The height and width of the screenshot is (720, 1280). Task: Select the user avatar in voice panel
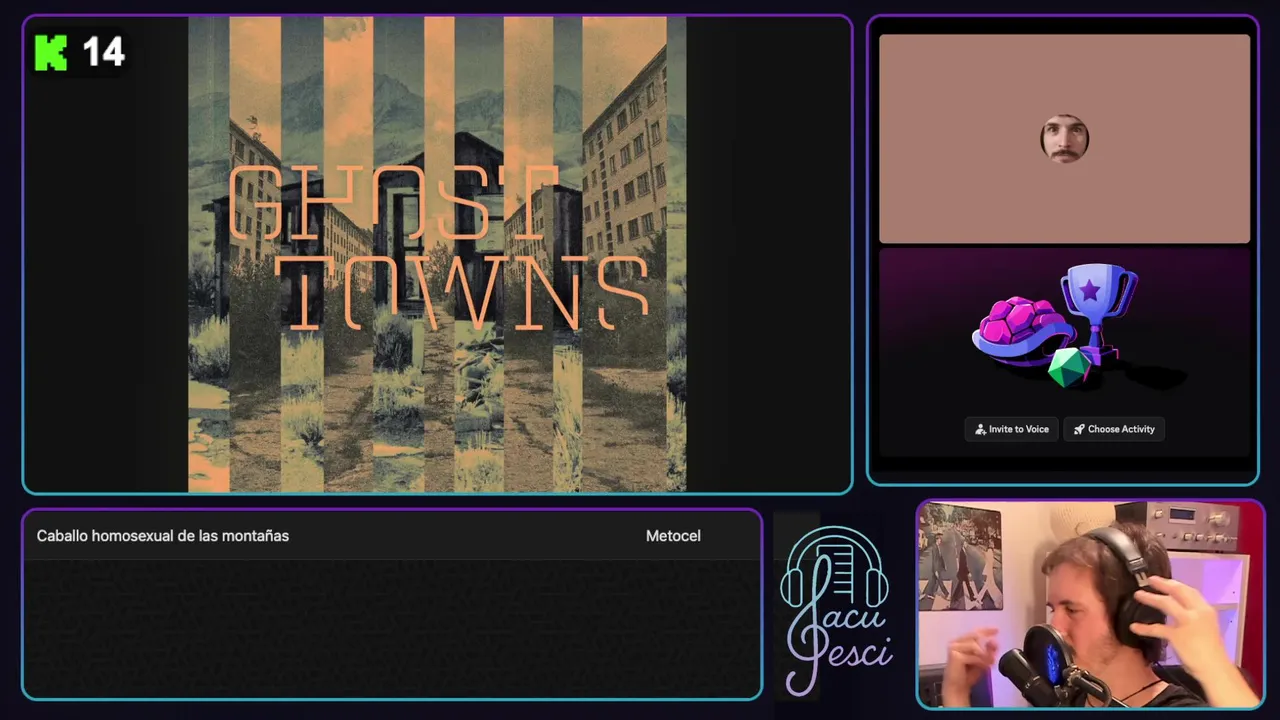pos(1064,139)
